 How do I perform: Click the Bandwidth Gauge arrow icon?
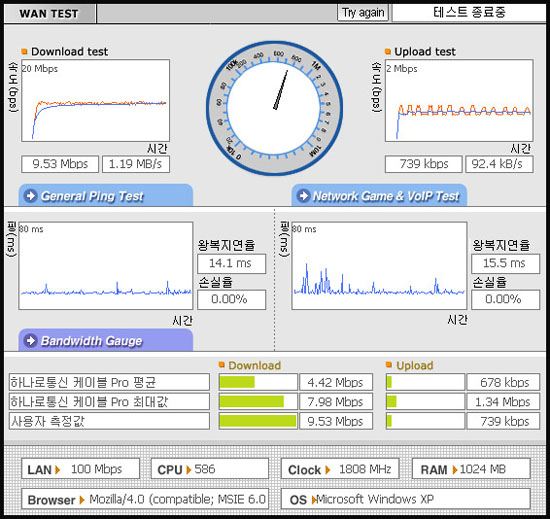pyautogui.click(x=31, y=340)
